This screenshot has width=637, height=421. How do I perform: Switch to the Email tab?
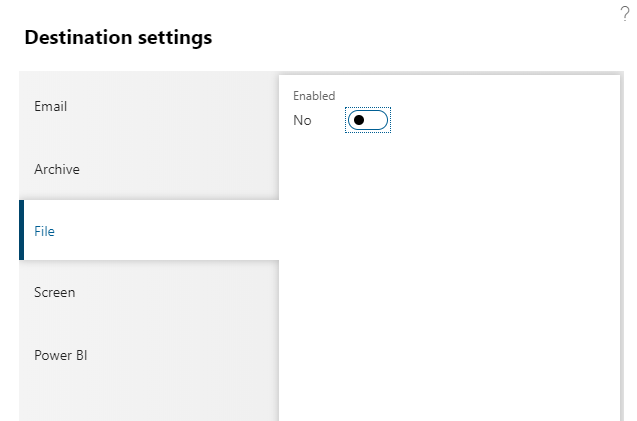[x=51, y=106]
